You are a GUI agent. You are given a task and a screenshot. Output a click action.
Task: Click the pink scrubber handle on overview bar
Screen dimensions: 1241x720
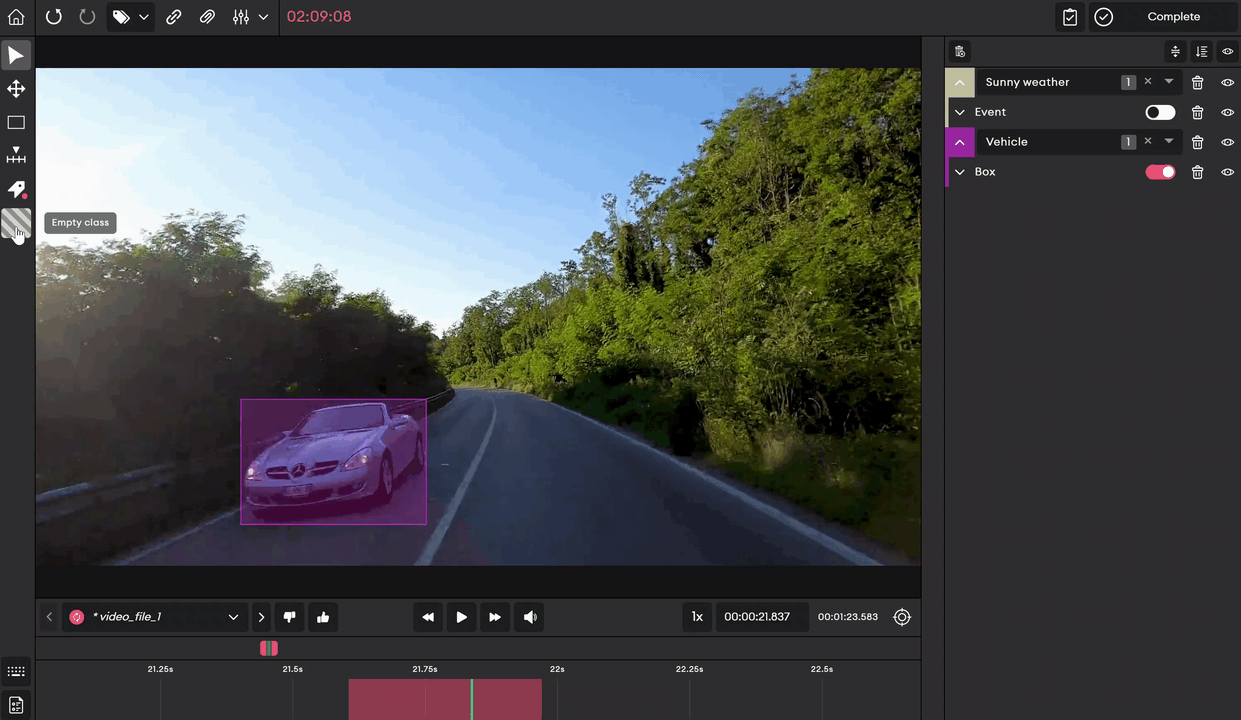coord(269,649)
